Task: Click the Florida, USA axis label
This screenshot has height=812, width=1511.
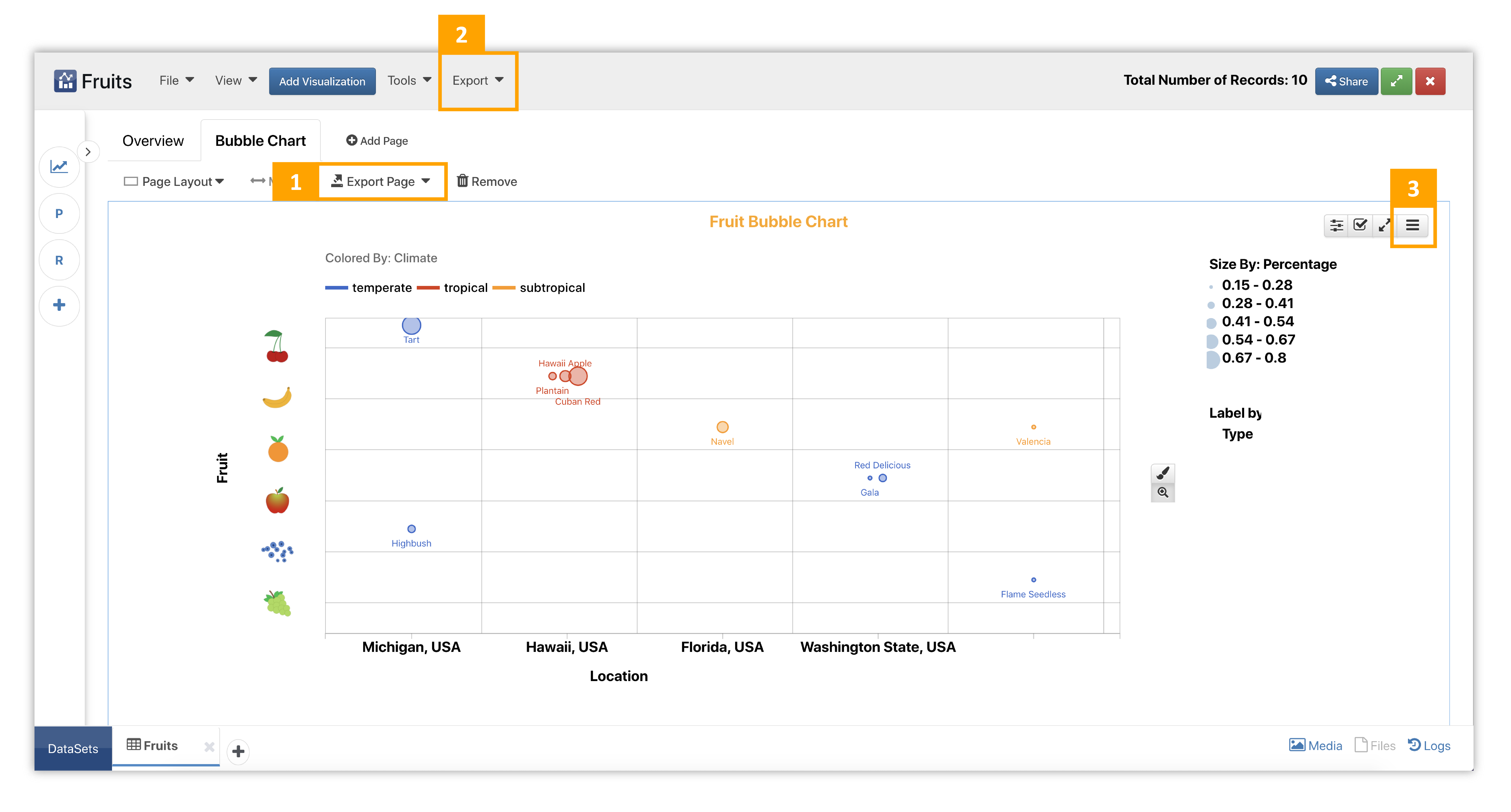Action: click(722, 647)
